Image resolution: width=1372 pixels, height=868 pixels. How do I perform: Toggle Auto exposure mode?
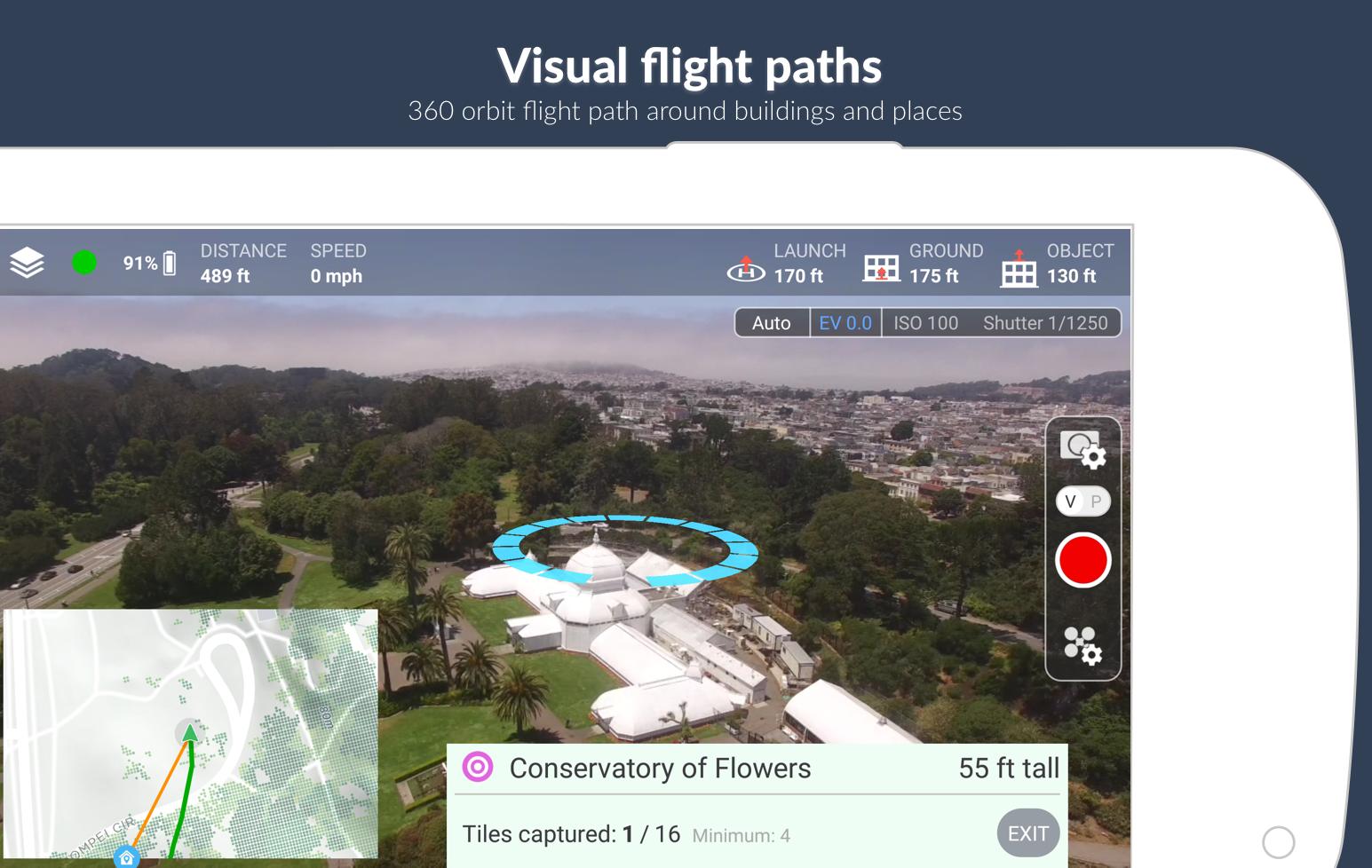pyautogui.click(x=771, y=323)
